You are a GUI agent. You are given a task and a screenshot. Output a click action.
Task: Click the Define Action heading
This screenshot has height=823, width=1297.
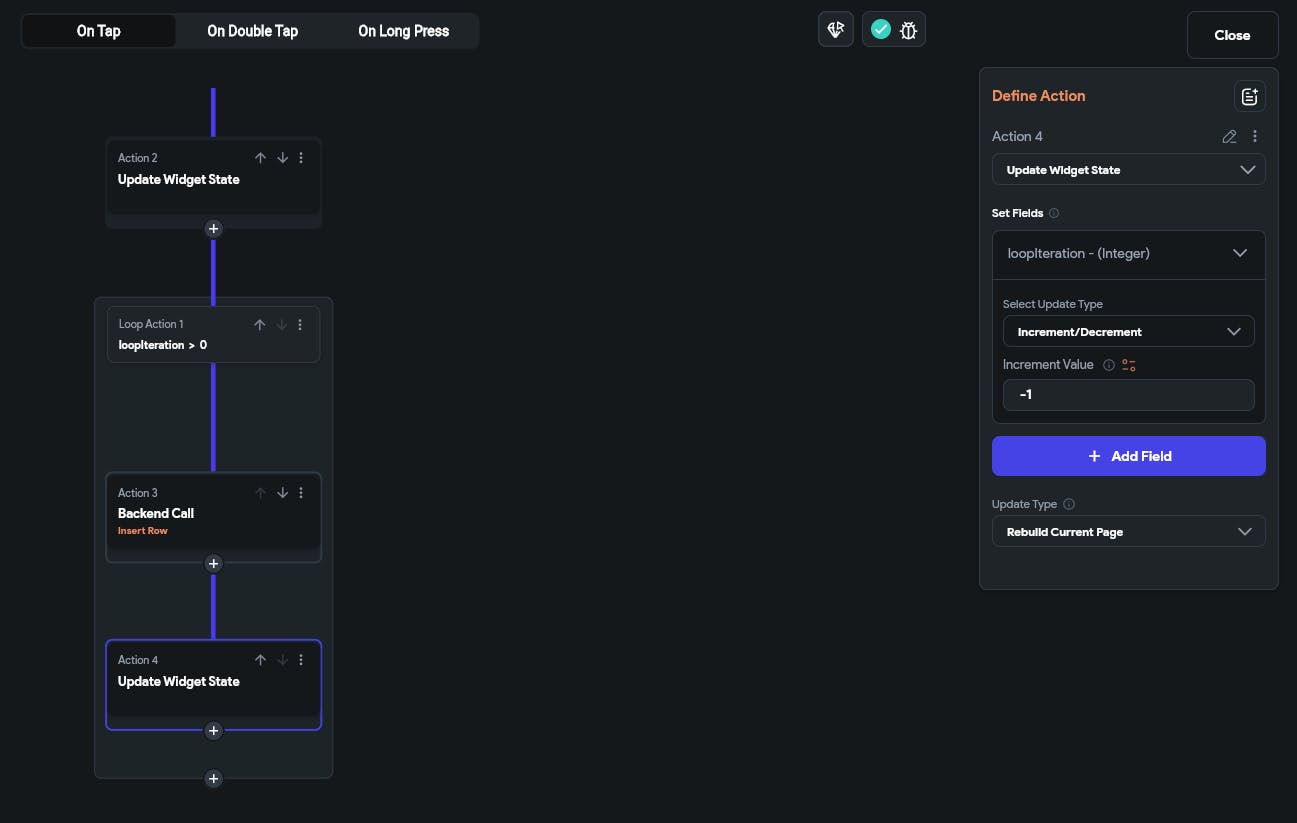(1038, 96)
